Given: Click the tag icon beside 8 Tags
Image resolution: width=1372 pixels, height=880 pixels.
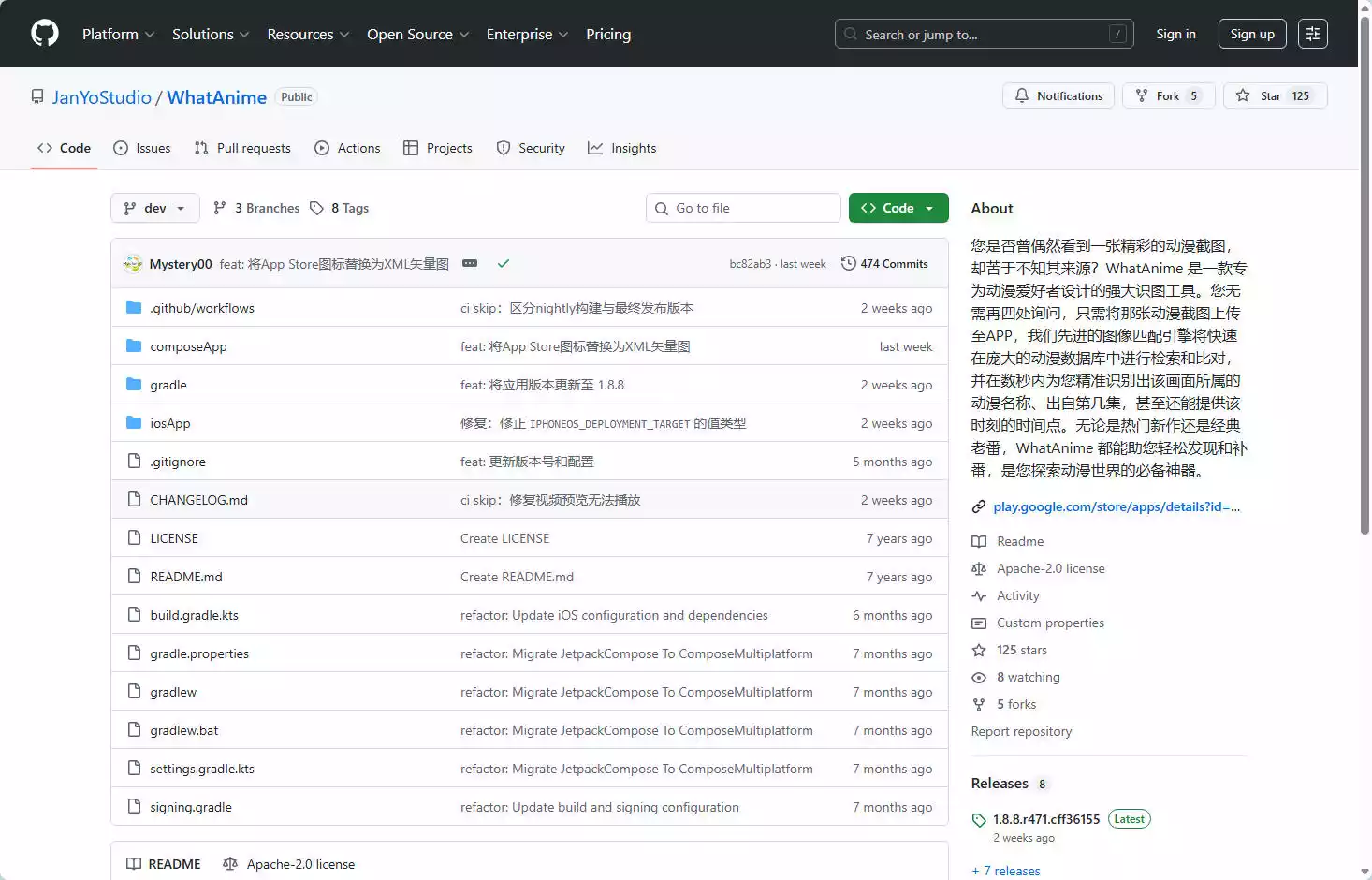Looking at the screenshot, I should click(x=317, y=208).
